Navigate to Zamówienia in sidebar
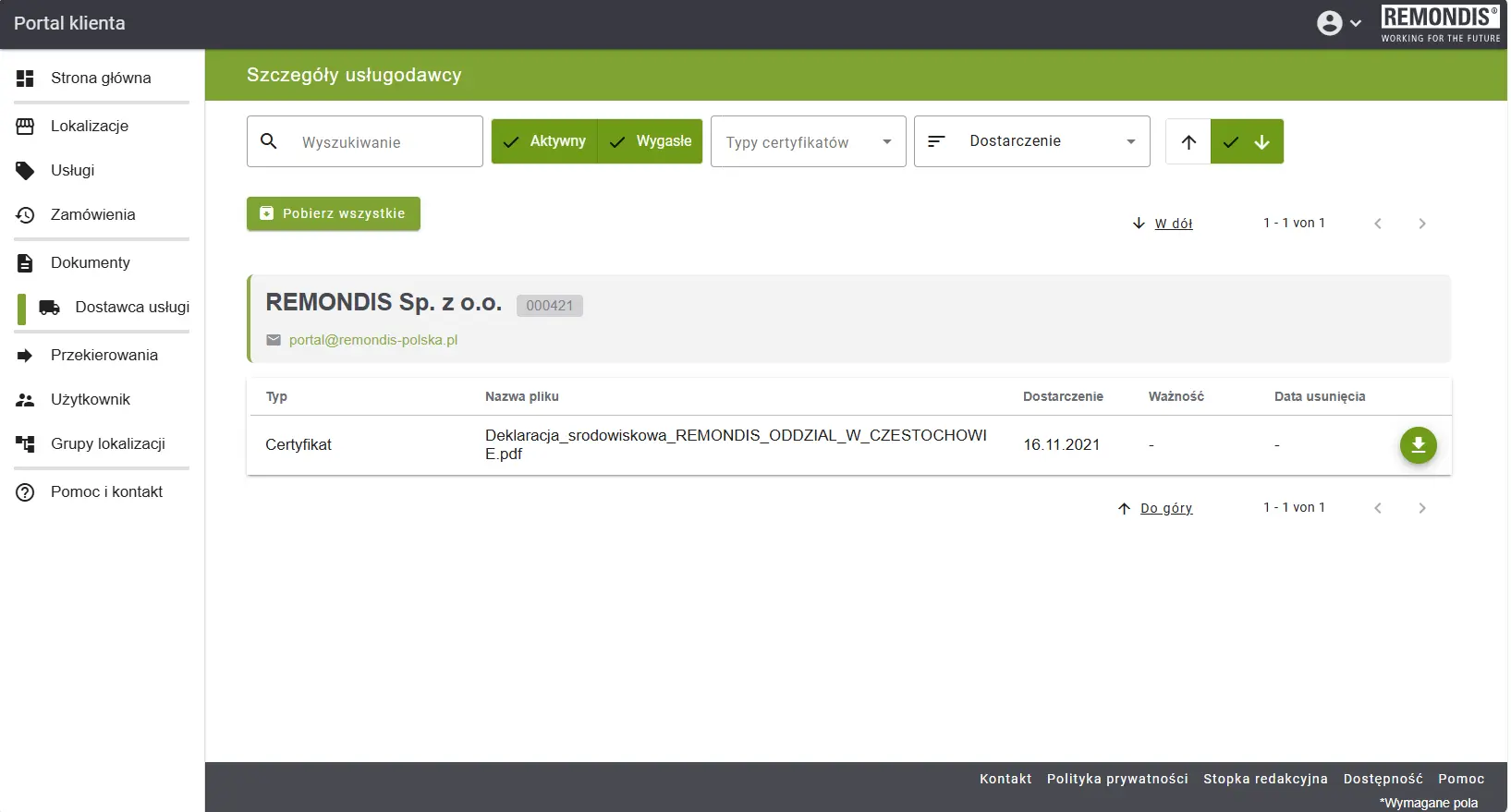This screenshot has height=812, width=1511. point(92,215)
